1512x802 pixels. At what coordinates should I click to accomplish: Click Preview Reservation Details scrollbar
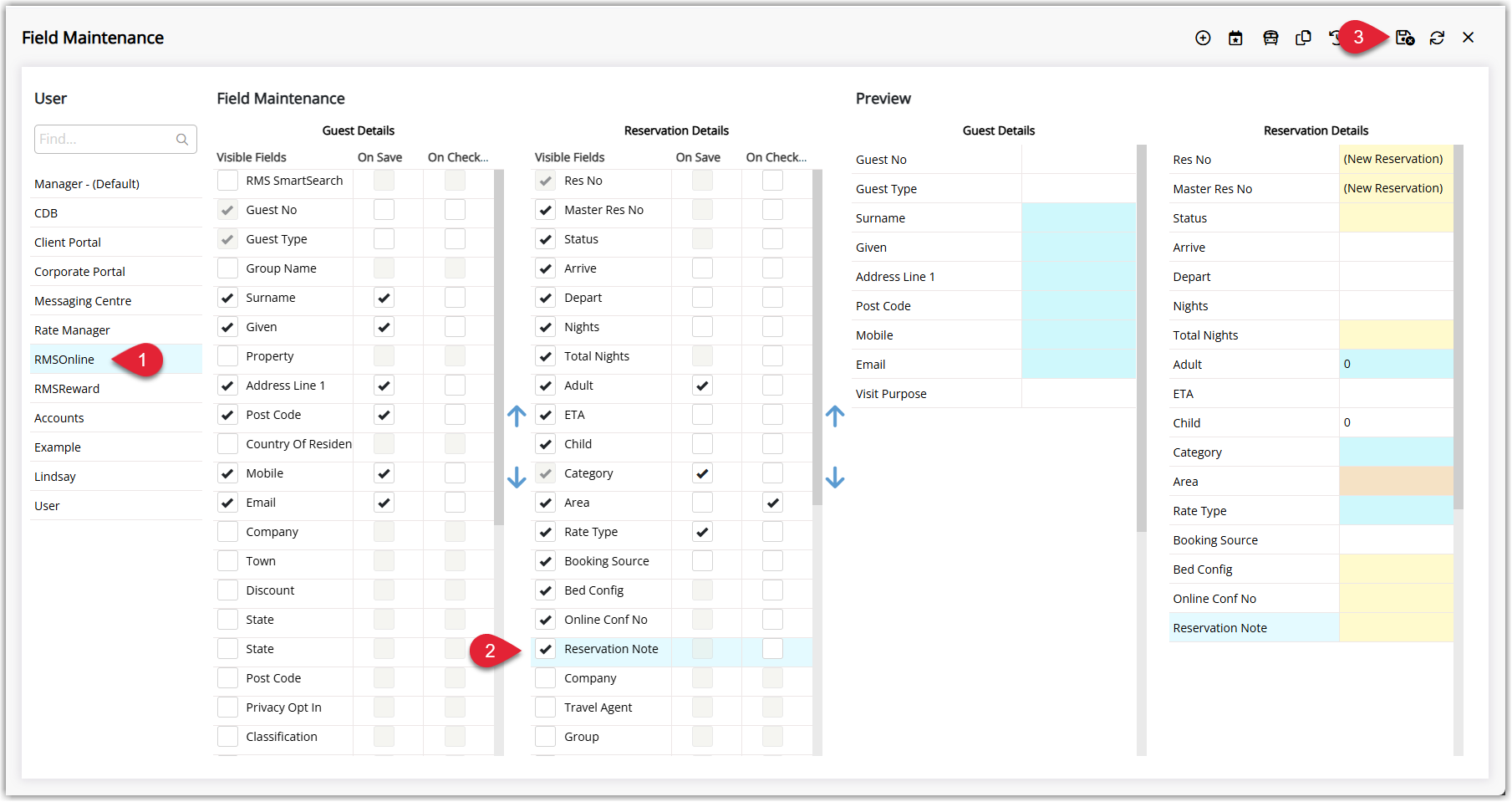(1459, 327)
